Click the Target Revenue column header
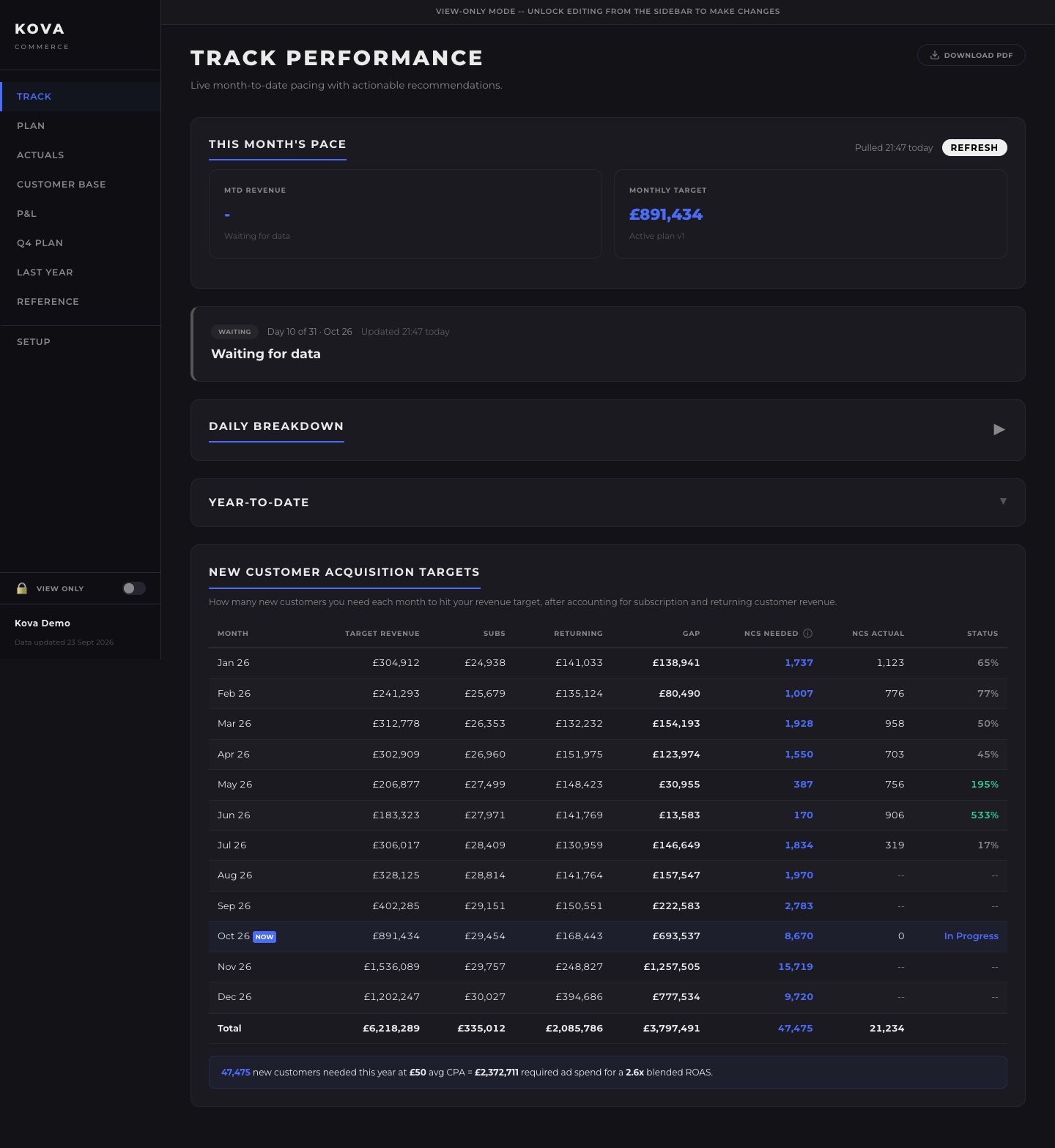This screenshot has width=1055, height=1148. coord(382,634)
